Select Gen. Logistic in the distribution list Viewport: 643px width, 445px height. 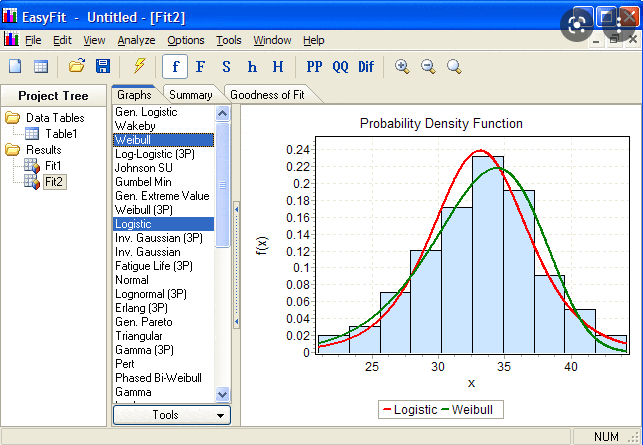pos(163,112)
